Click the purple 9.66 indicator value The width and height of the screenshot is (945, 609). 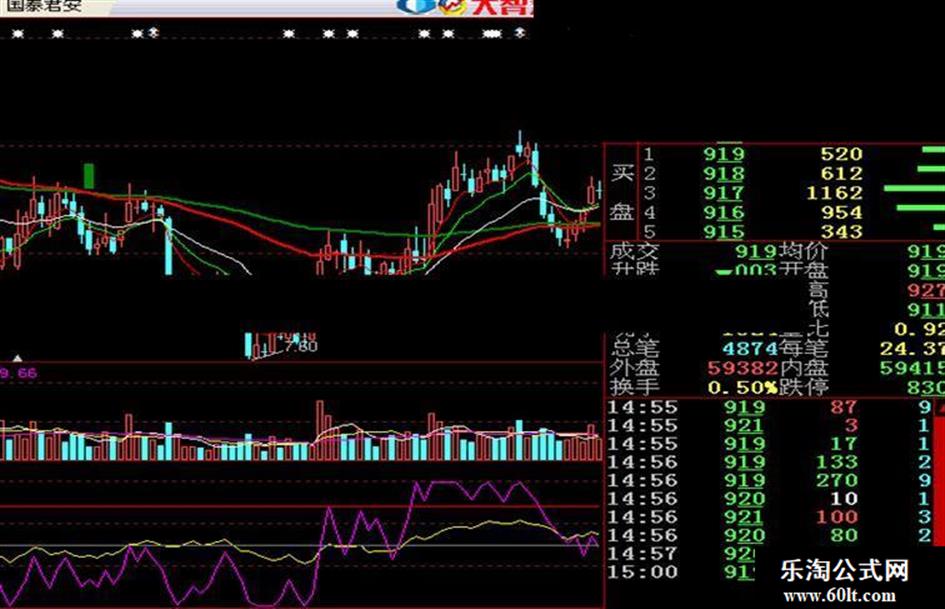click(19, 373)
